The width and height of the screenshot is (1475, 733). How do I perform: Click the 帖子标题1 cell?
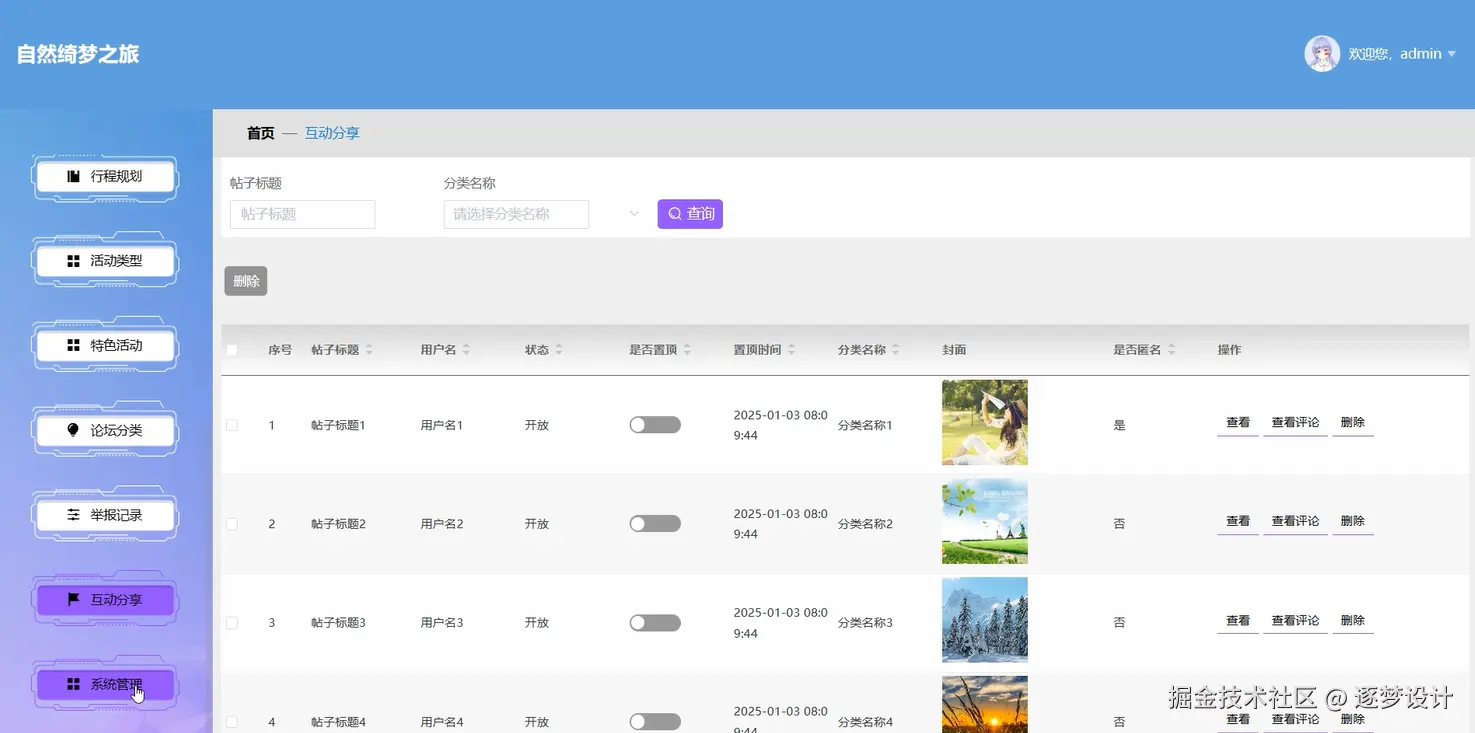pos(338,425)
